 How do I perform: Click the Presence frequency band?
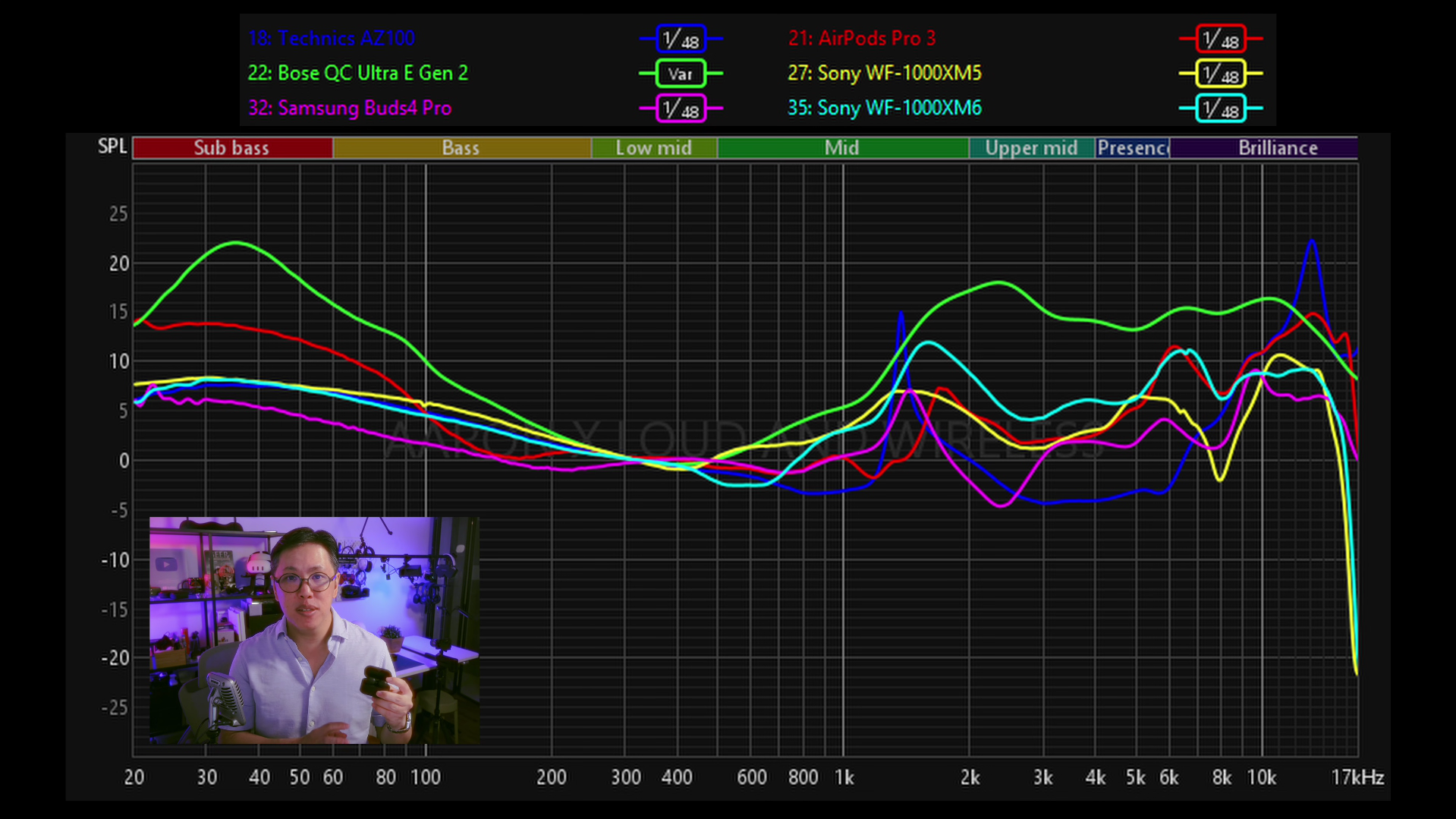1133,148
